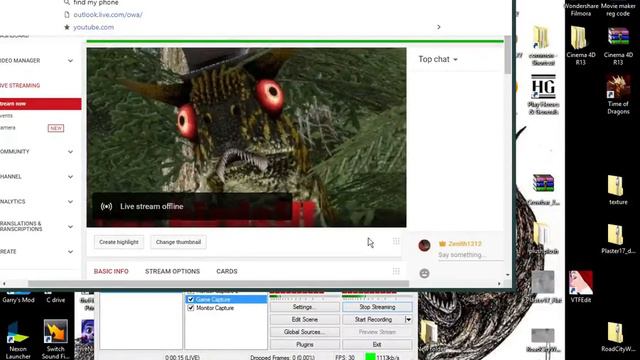Open the outlook.live.com/owa/ suggestion

point(108,15)
